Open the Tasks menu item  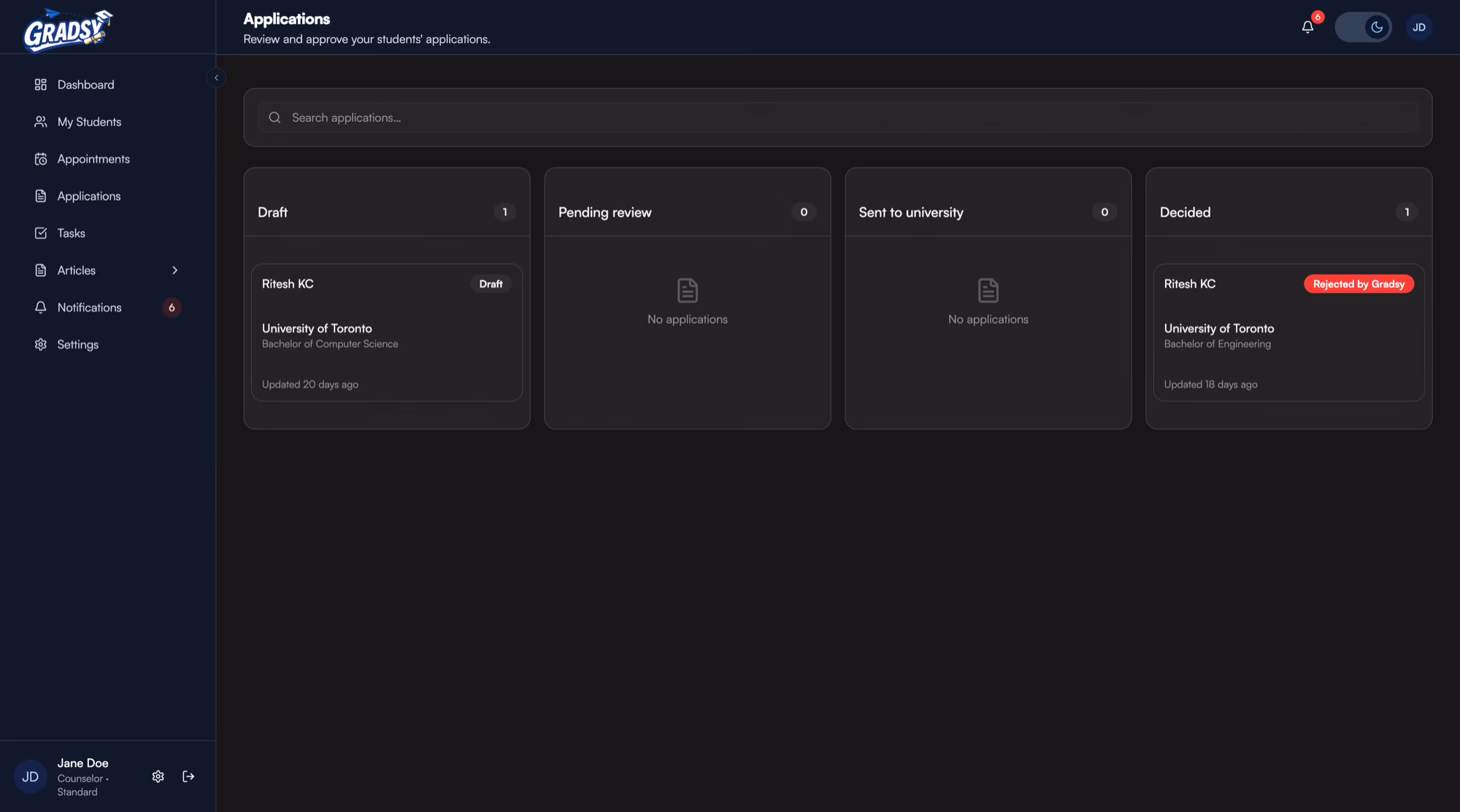[108, 233]
